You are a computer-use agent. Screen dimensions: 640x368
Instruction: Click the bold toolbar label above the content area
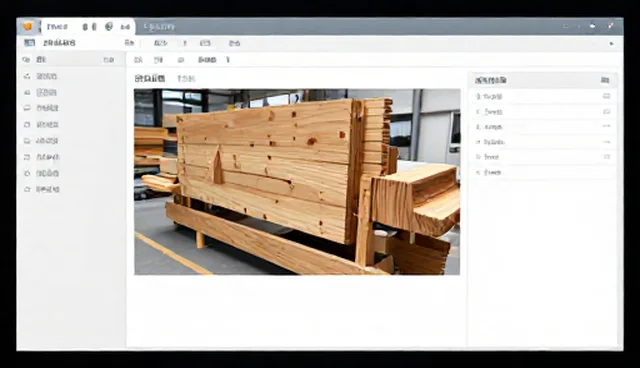click(207, 60)
